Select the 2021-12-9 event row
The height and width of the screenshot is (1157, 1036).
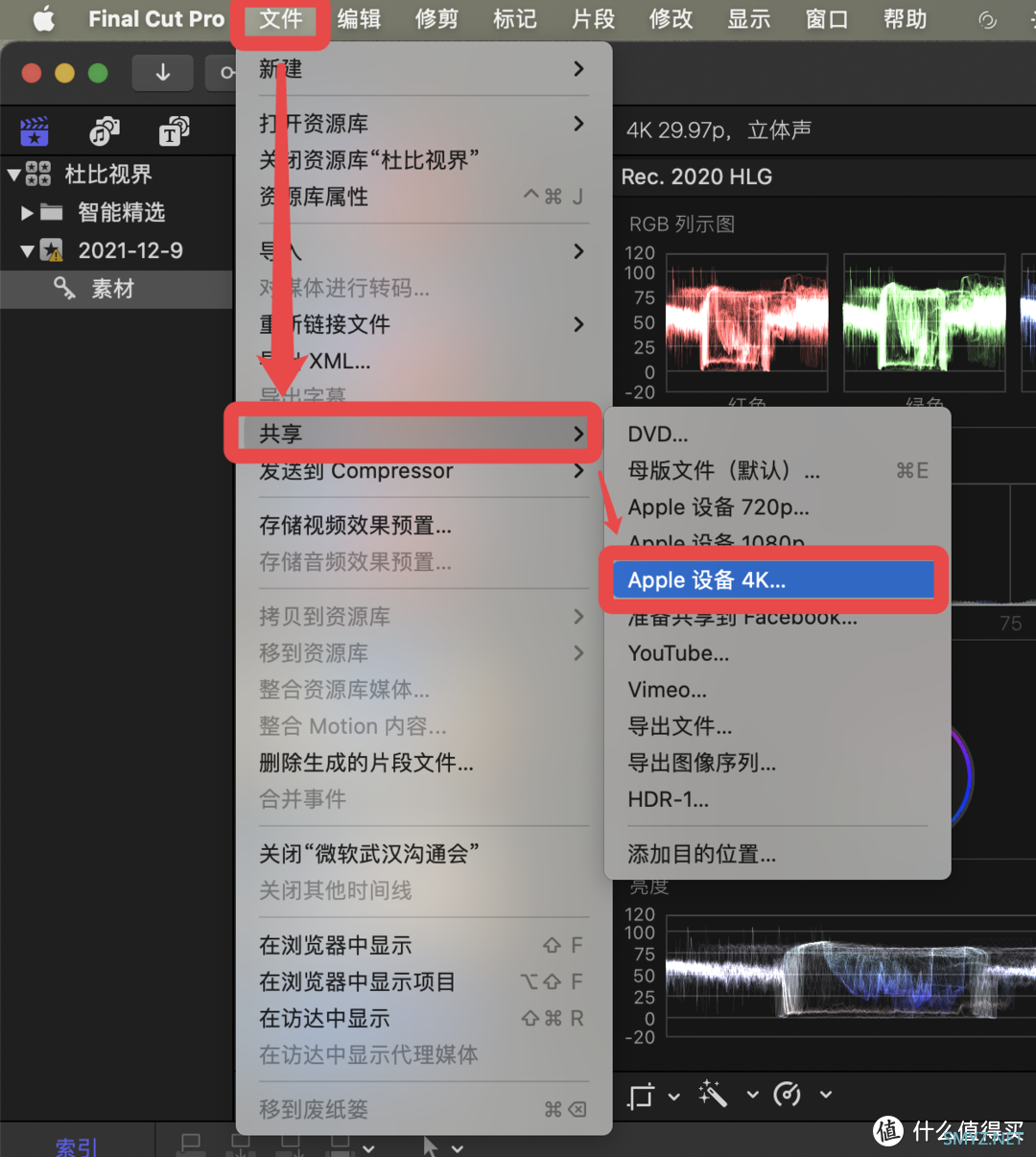click(x=116, y=250)
